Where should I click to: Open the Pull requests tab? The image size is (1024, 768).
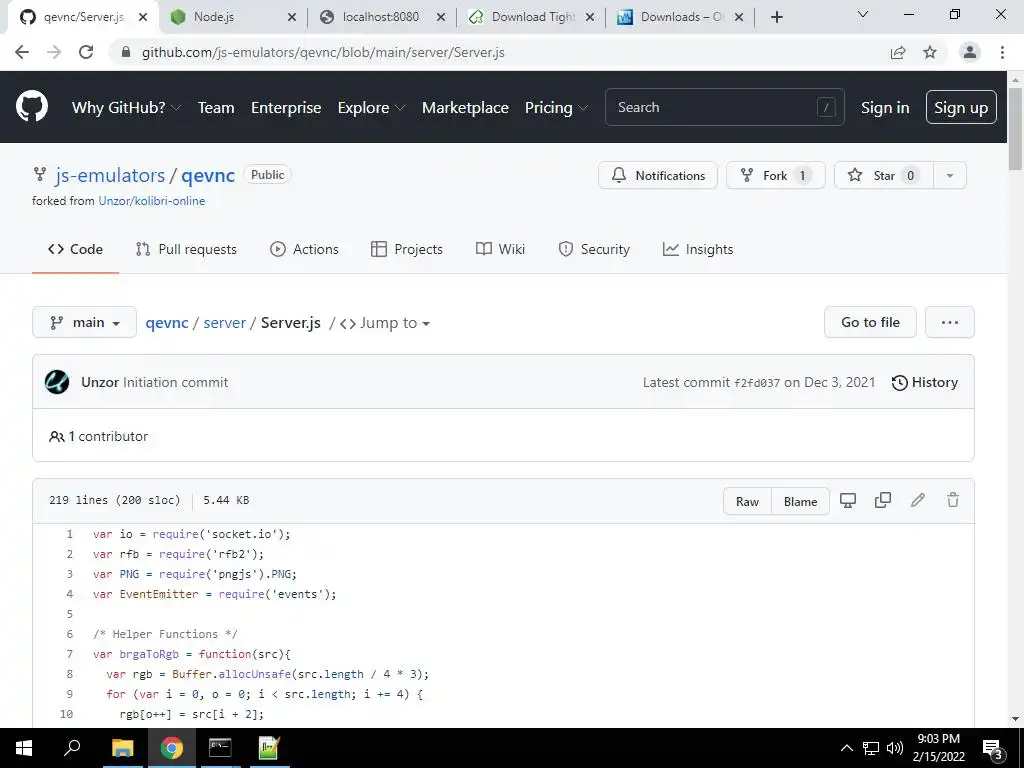coord(186,249)
